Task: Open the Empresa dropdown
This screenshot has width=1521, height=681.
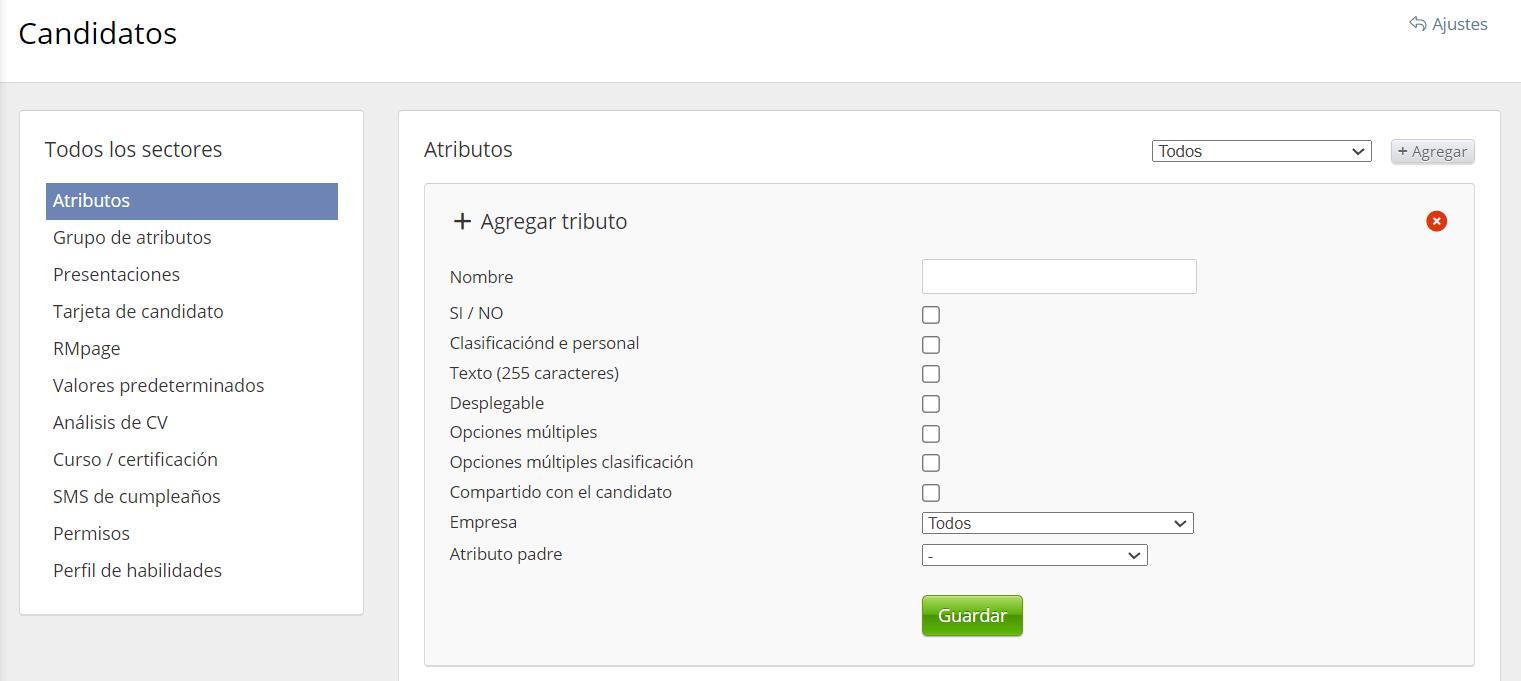Action: pos(1057,523)
